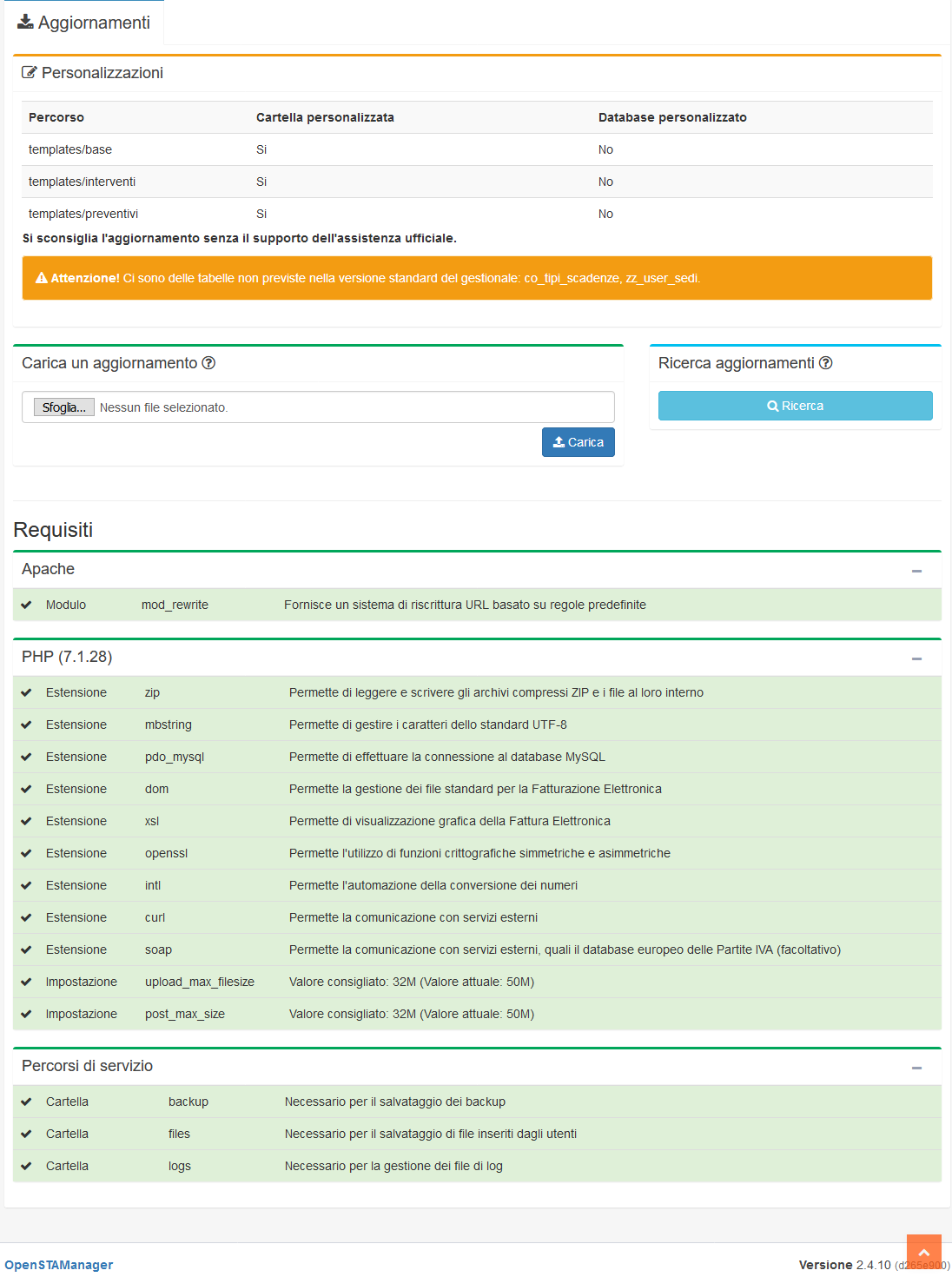
Task: Click the checkmark icon for logs folder
Action: (x=26, y=1166)
